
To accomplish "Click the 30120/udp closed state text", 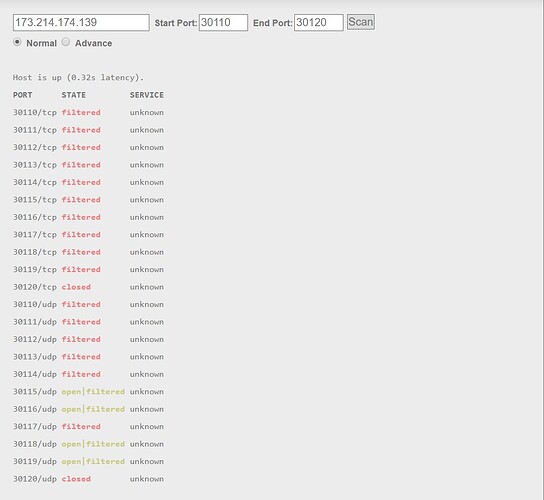I will point(76,479).
